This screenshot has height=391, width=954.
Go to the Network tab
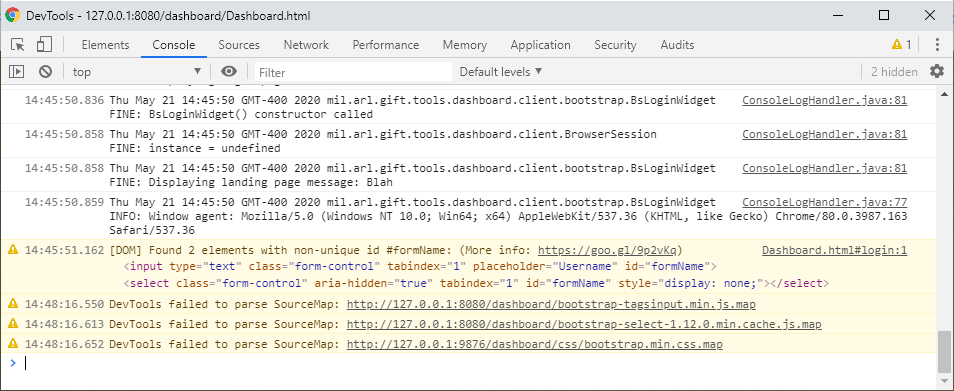point(306,44)
